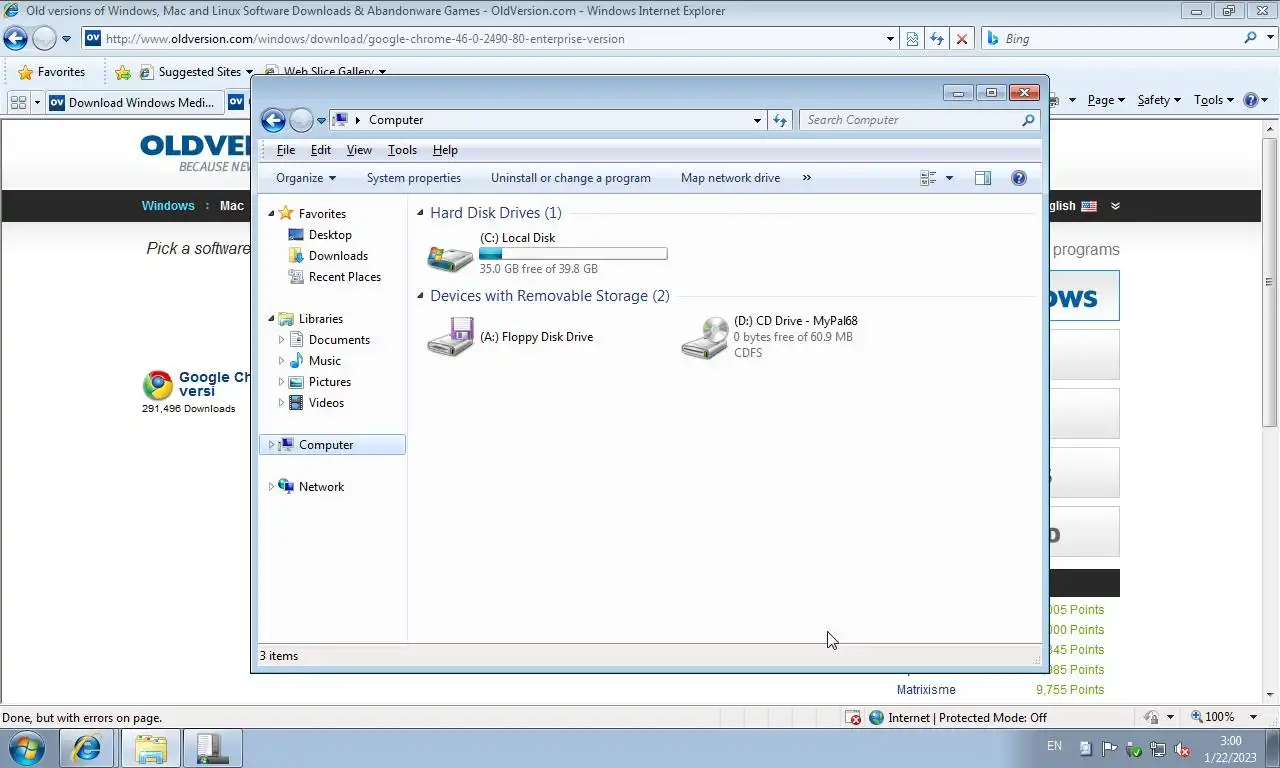Click the popup blocked icon in IE status bar
Screen dimensions: 1280x768
click(x=853, y=718)
